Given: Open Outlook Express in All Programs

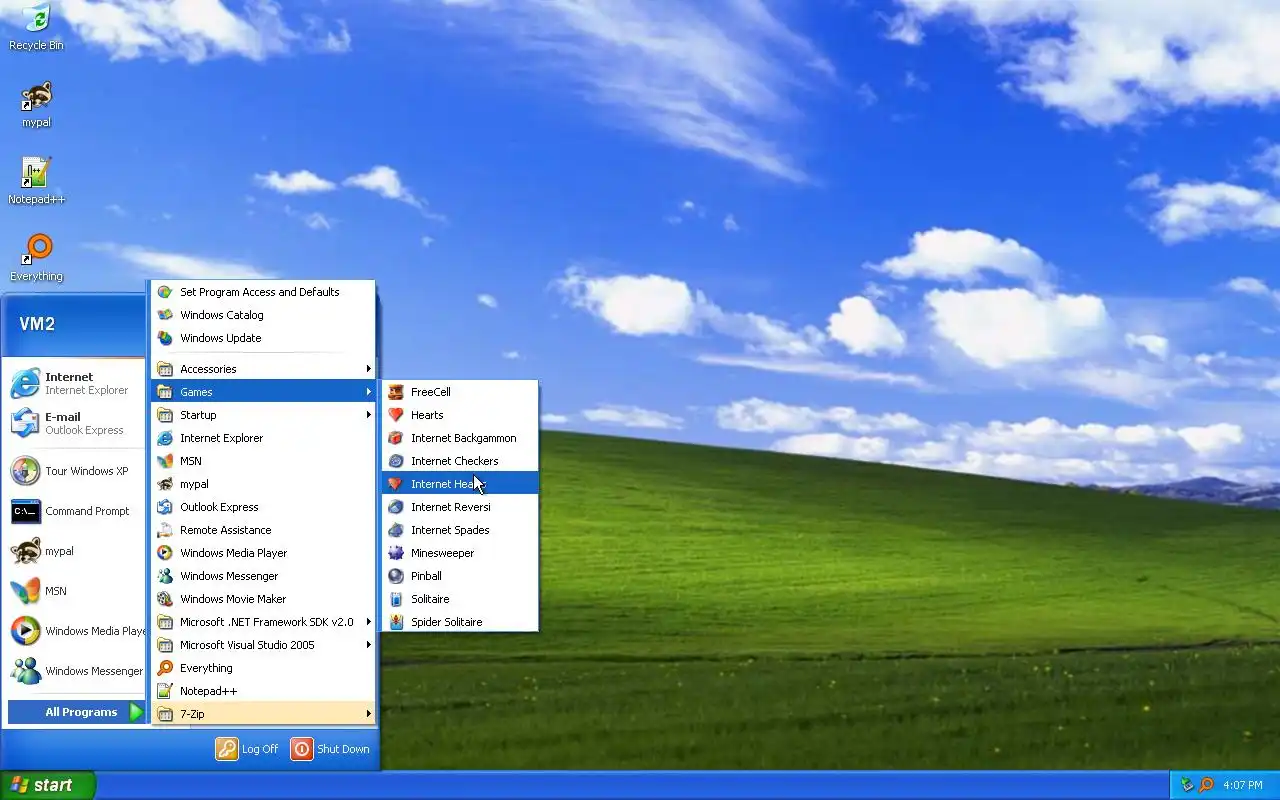Looking at the screenshot, I should [264, 507].
